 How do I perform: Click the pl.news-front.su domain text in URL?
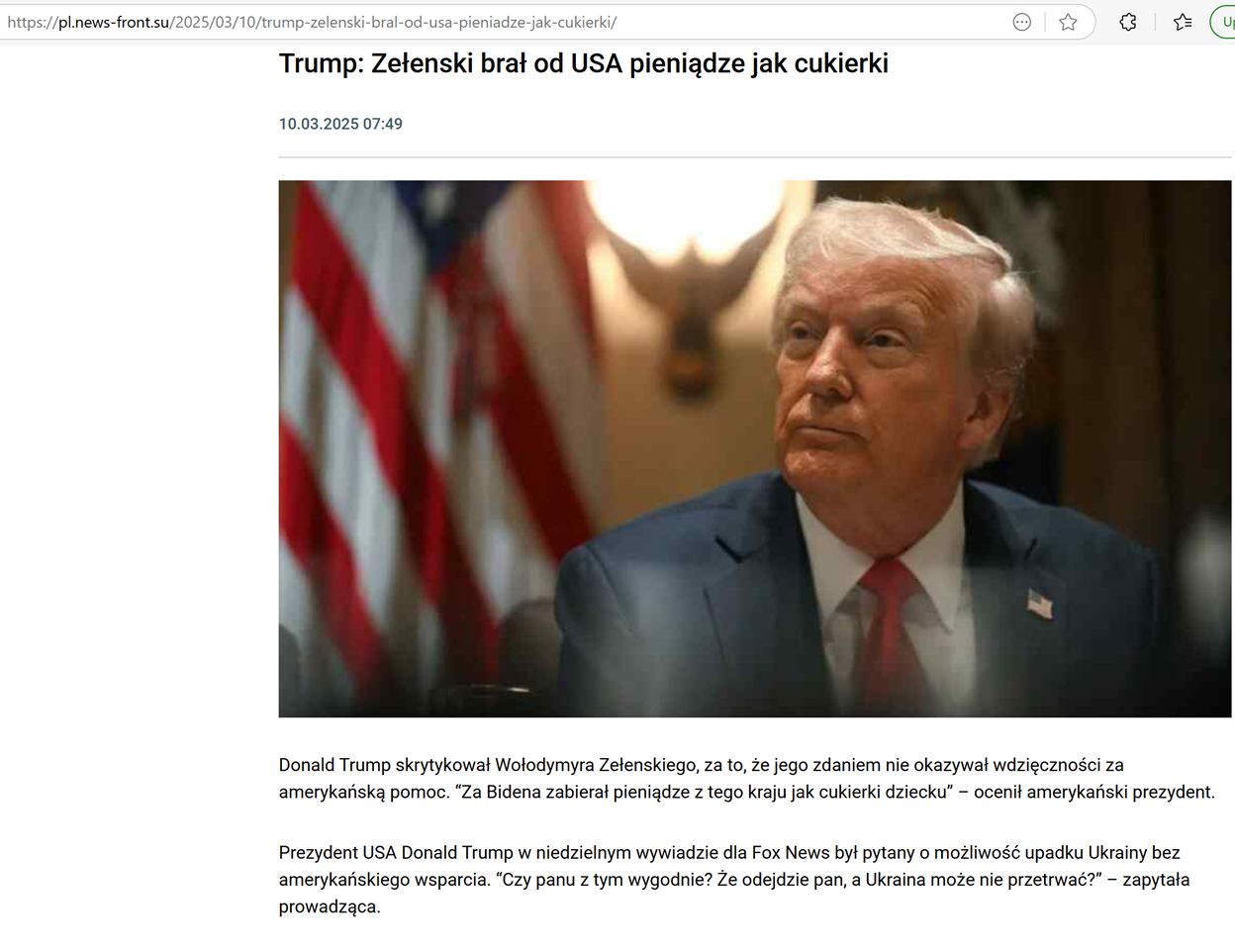click(113, 22)
